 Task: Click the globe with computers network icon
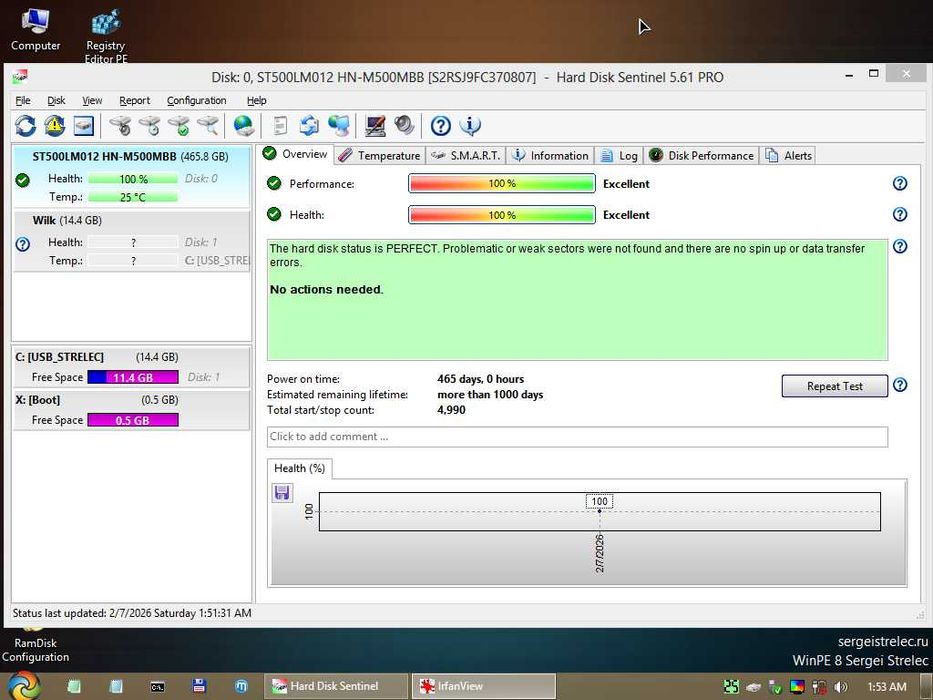click(339, 126)
